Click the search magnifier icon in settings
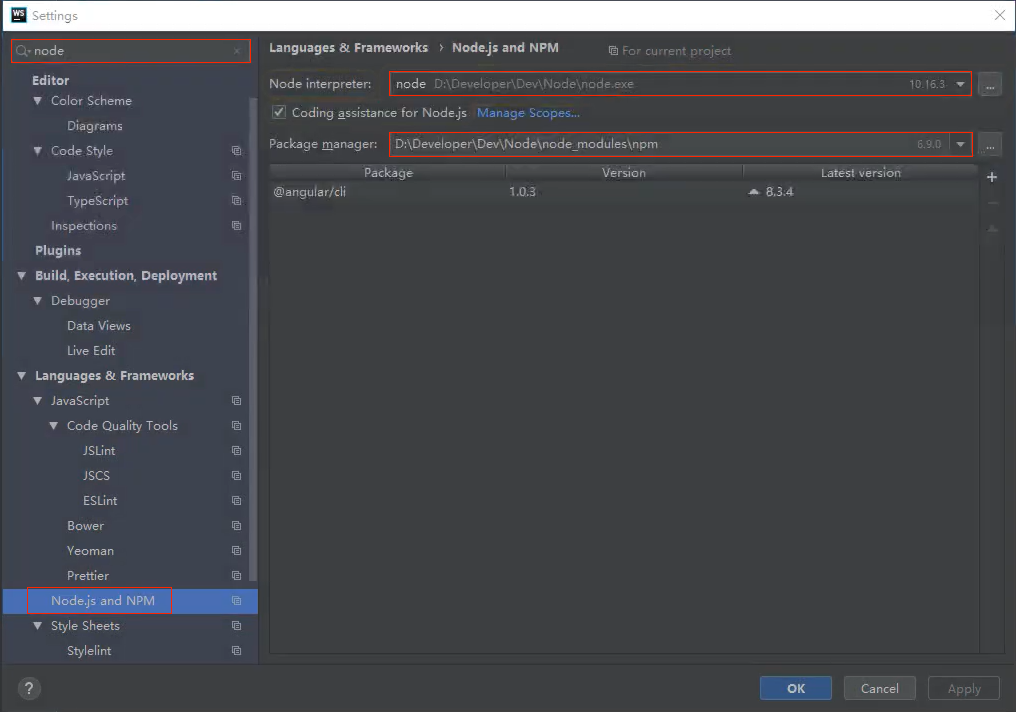 click(23, 51)
